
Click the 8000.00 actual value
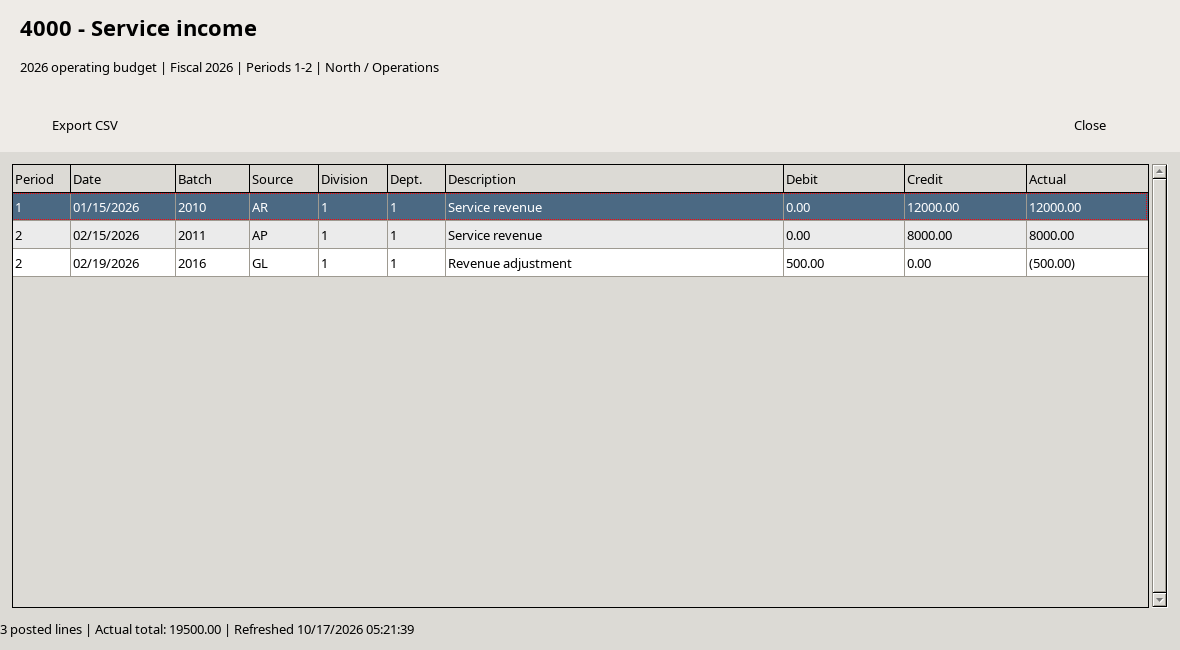pos(1087,235)
